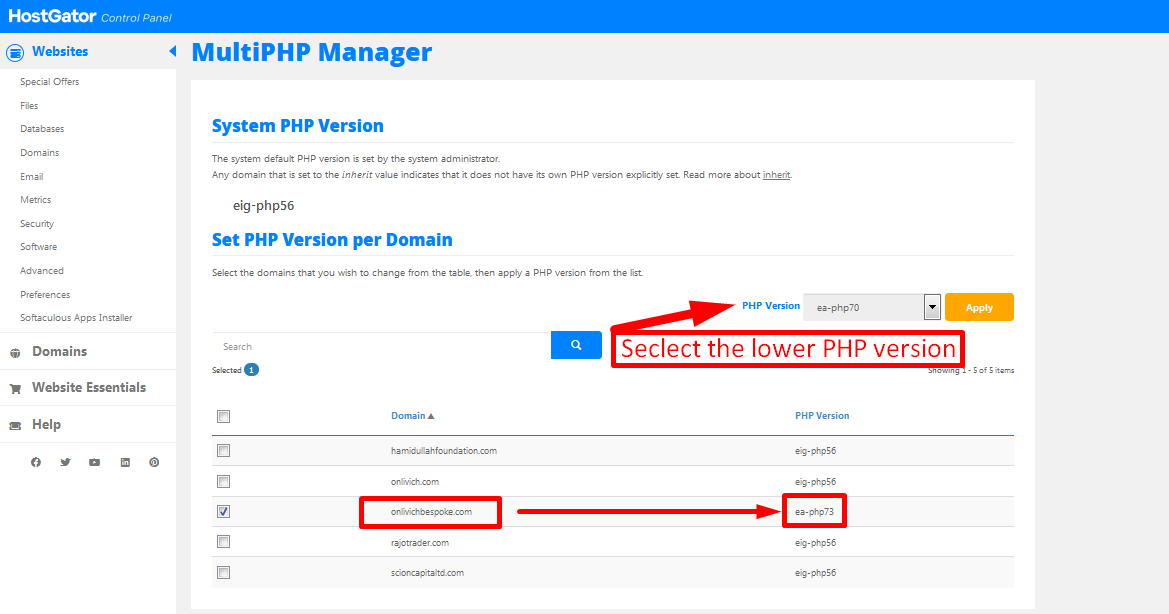Open Software in the sidebar

click(x=38, y=247)
